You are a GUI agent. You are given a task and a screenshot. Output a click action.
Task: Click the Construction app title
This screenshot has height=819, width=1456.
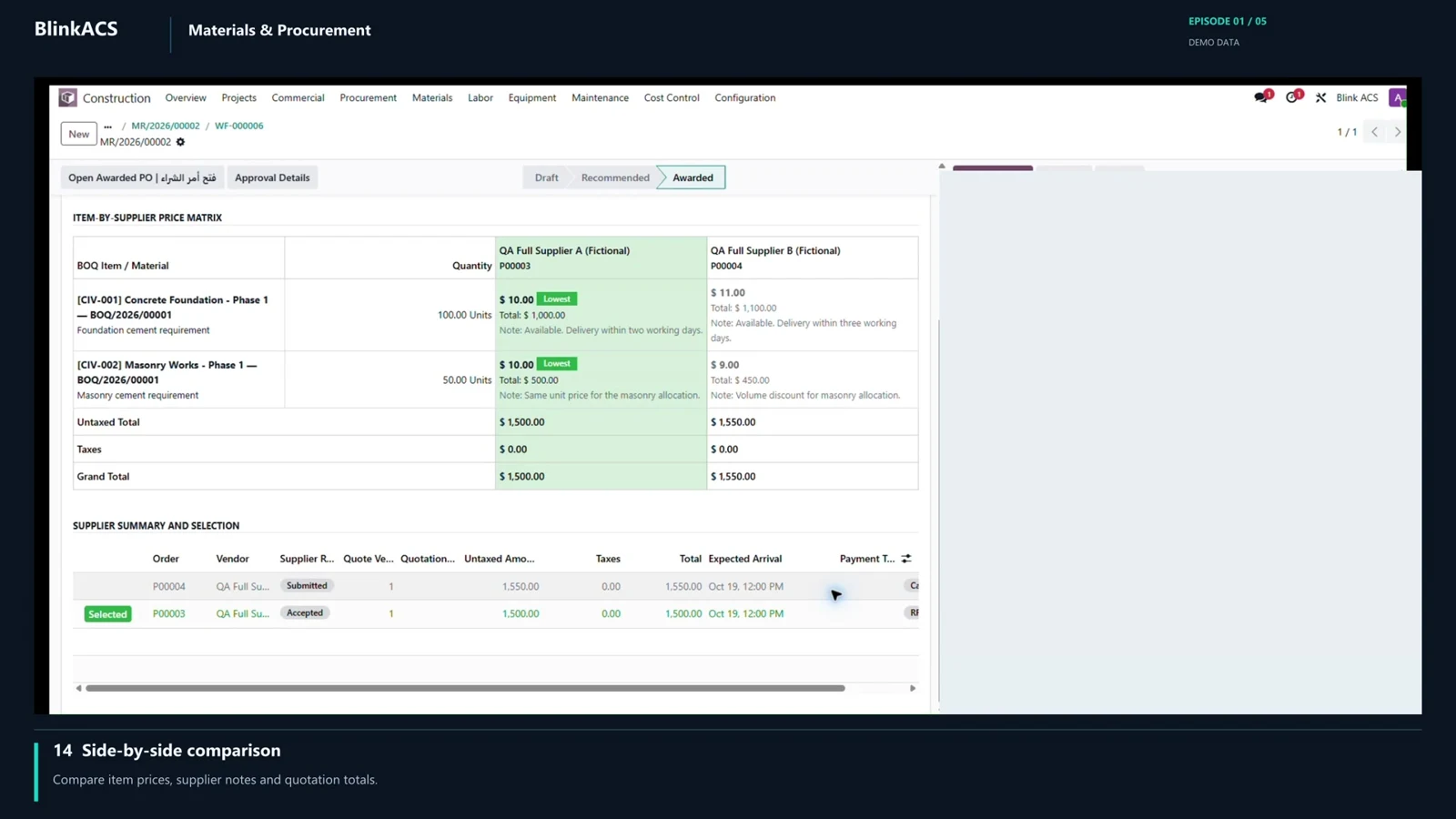pos(116,97)
